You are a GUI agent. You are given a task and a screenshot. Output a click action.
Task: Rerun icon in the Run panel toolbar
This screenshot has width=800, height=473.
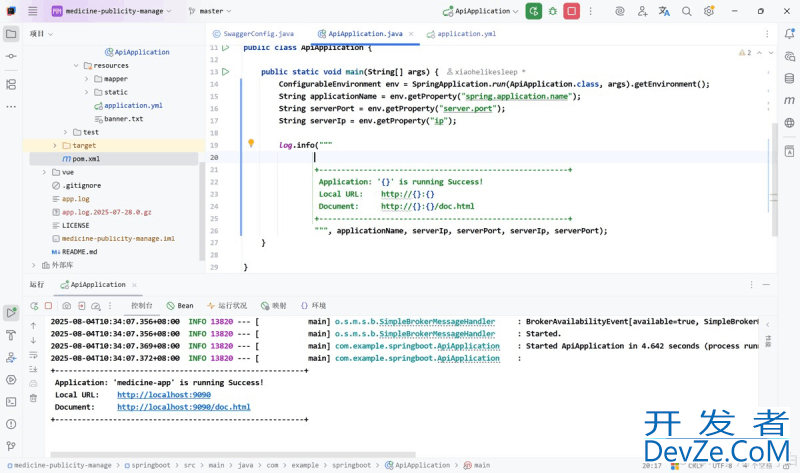34,306
